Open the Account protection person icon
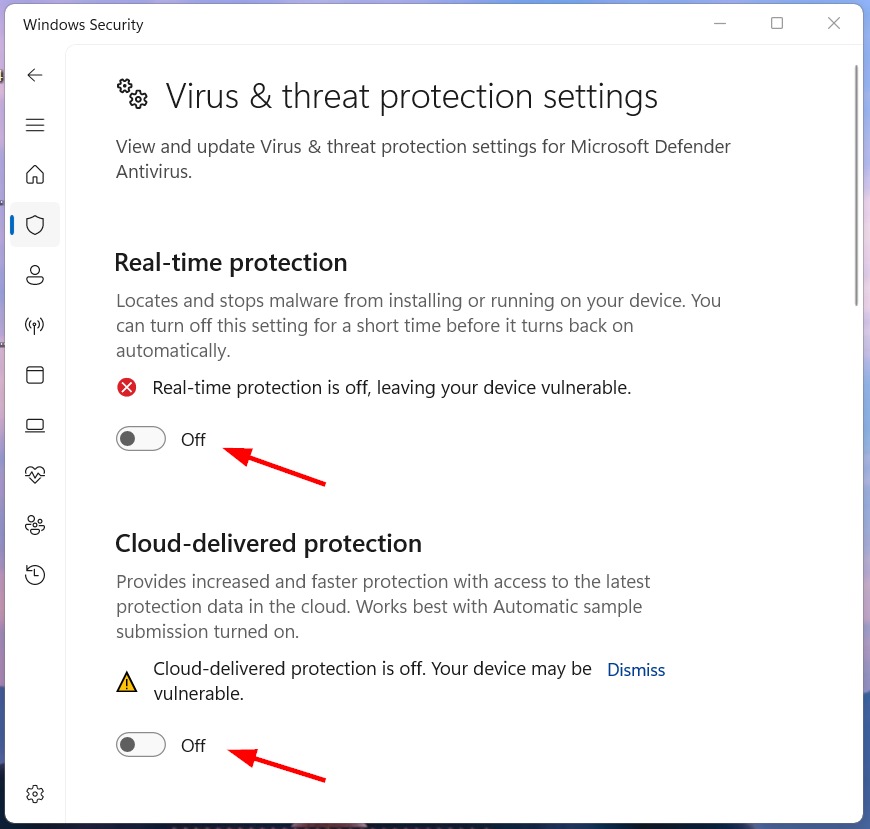This screenshot has height=829, width=870. [x=35, y=275]
